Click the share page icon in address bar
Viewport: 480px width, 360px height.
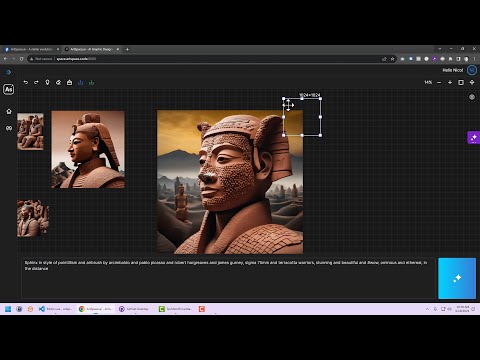384,59
